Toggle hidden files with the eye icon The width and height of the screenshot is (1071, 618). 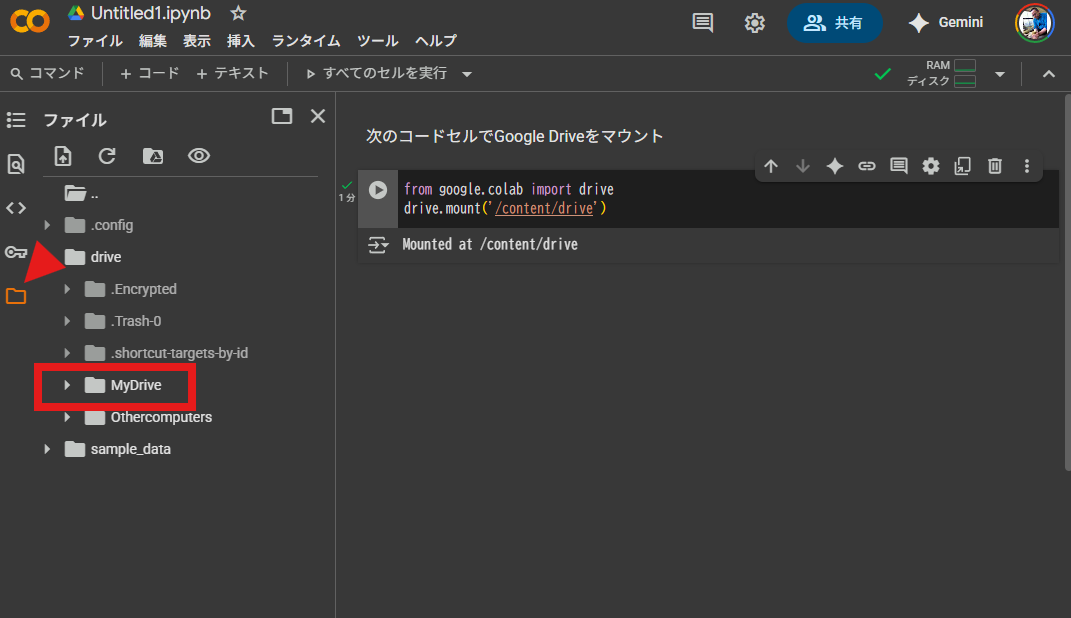click(199, 156)
